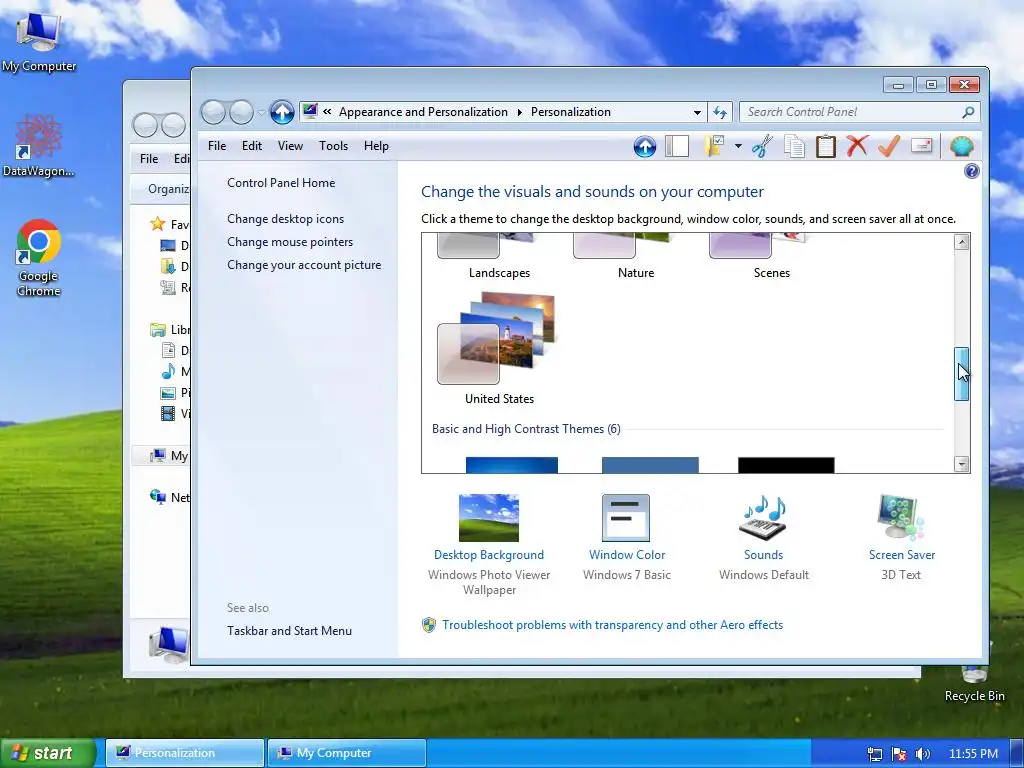Click the control panel icon in address bar
The width and height of the screenshot is (1024, 768).
[x=310, y=111]
